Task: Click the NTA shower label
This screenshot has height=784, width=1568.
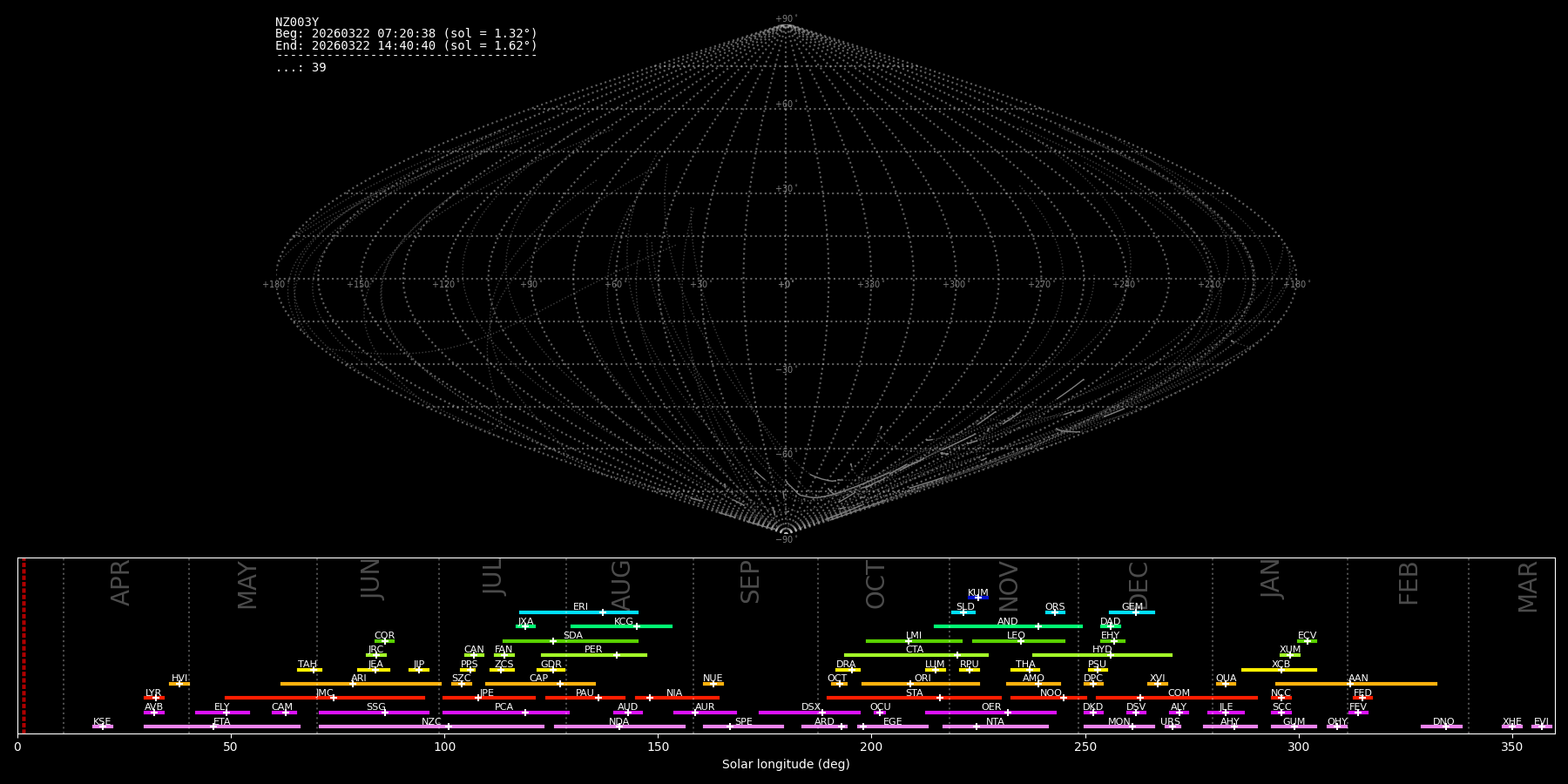Action: click(995, 722)
